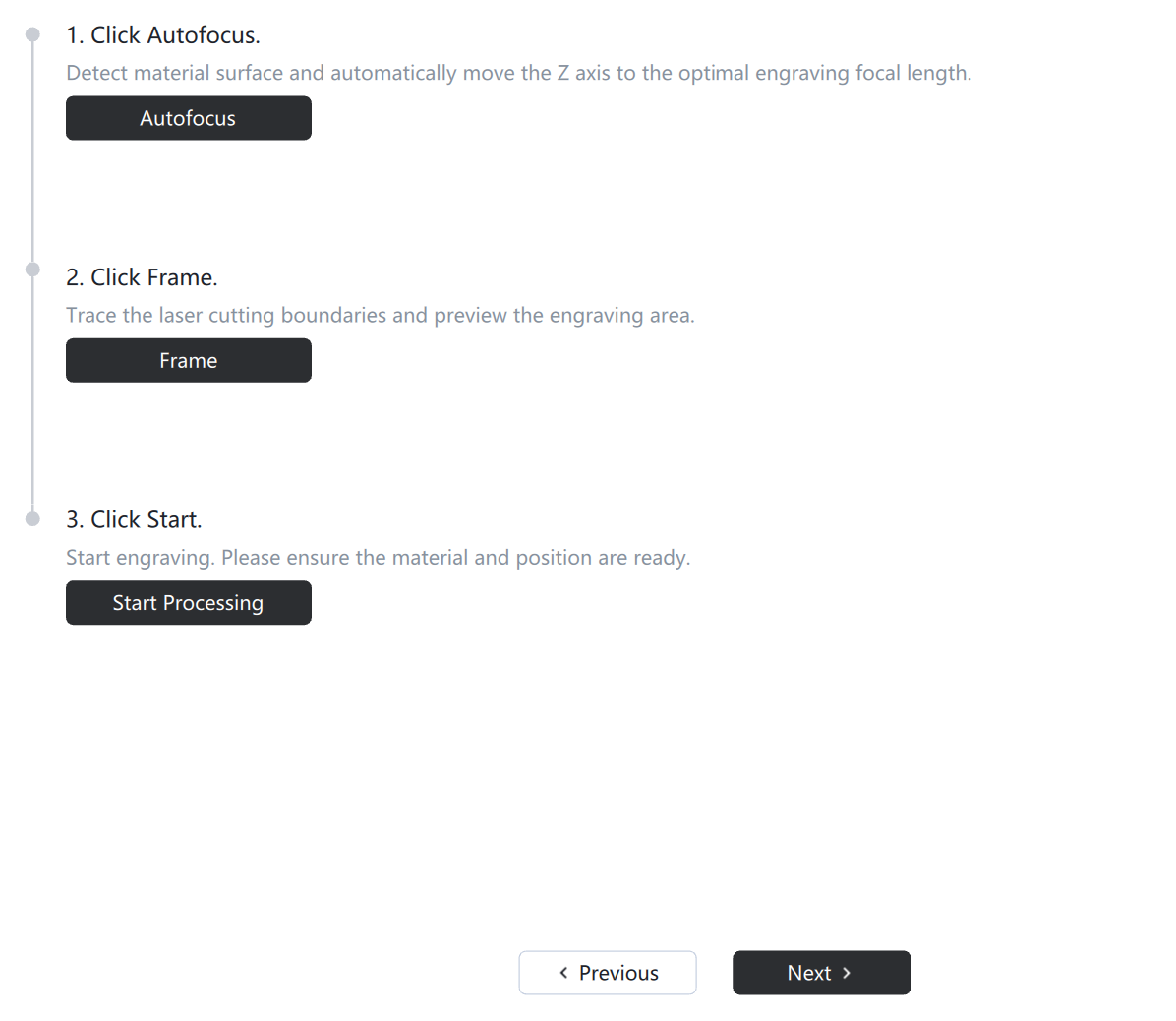Click the words "Z axis" in Autofocus description
The image size is (1176, 1021).
click(584, 73)
